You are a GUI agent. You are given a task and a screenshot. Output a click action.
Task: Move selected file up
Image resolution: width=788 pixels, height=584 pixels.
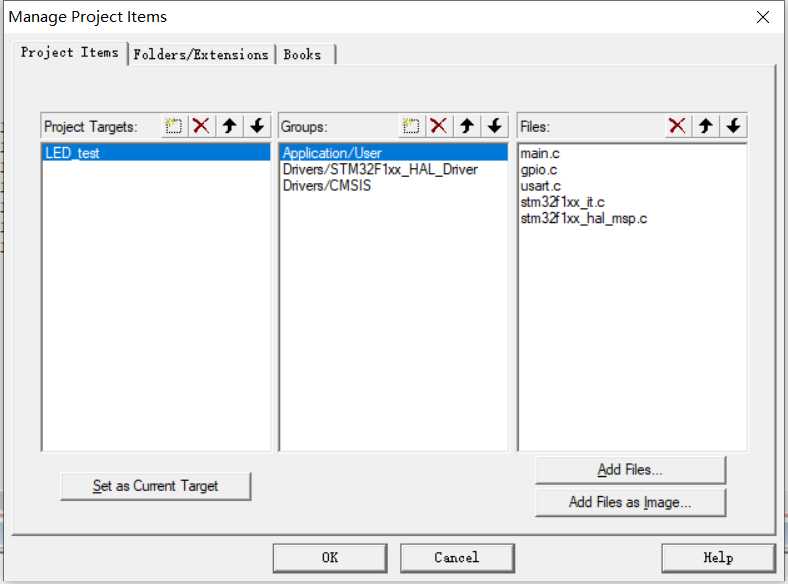(x=706, y=126)
